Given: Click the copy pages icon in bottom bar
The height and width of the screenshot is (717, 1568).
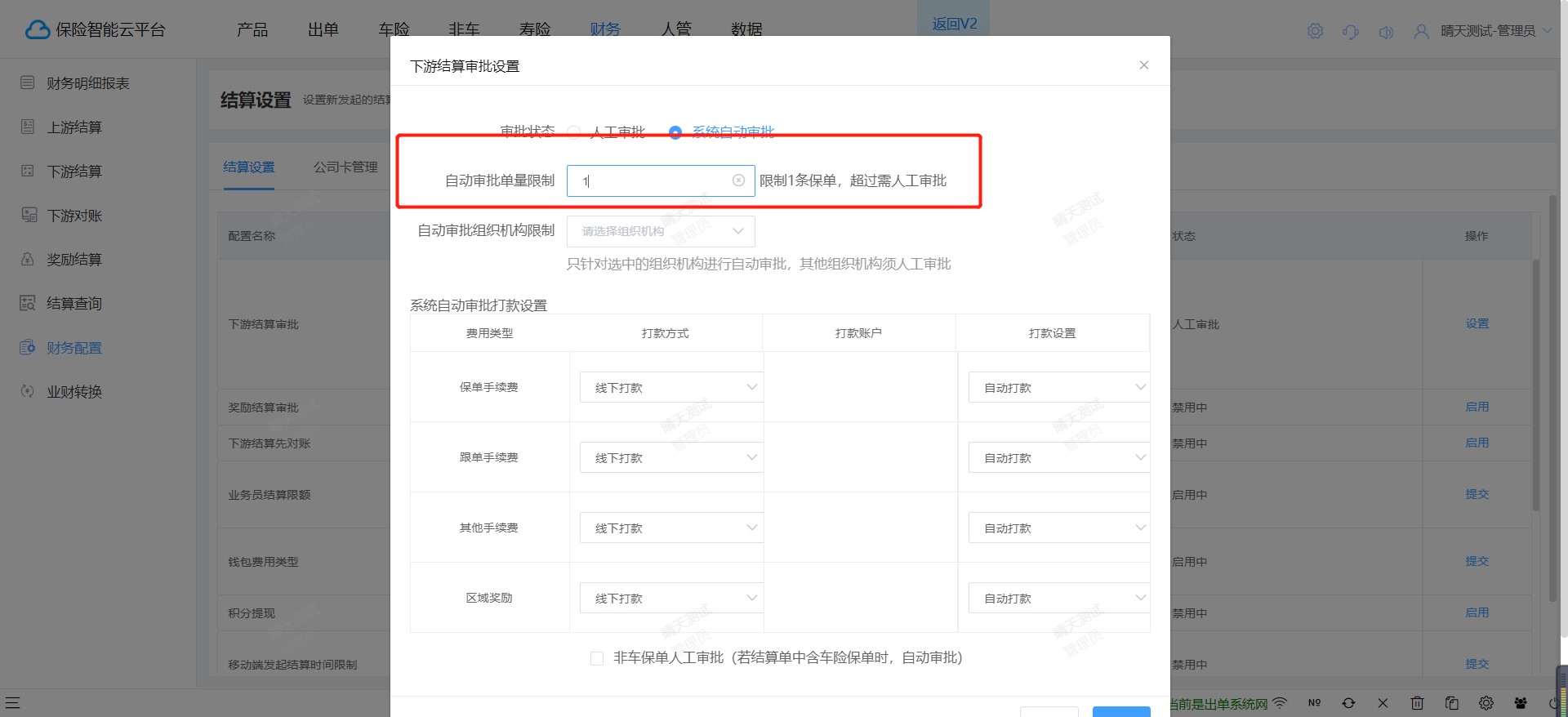Looking at the screenshot, I should [1451, 702].
